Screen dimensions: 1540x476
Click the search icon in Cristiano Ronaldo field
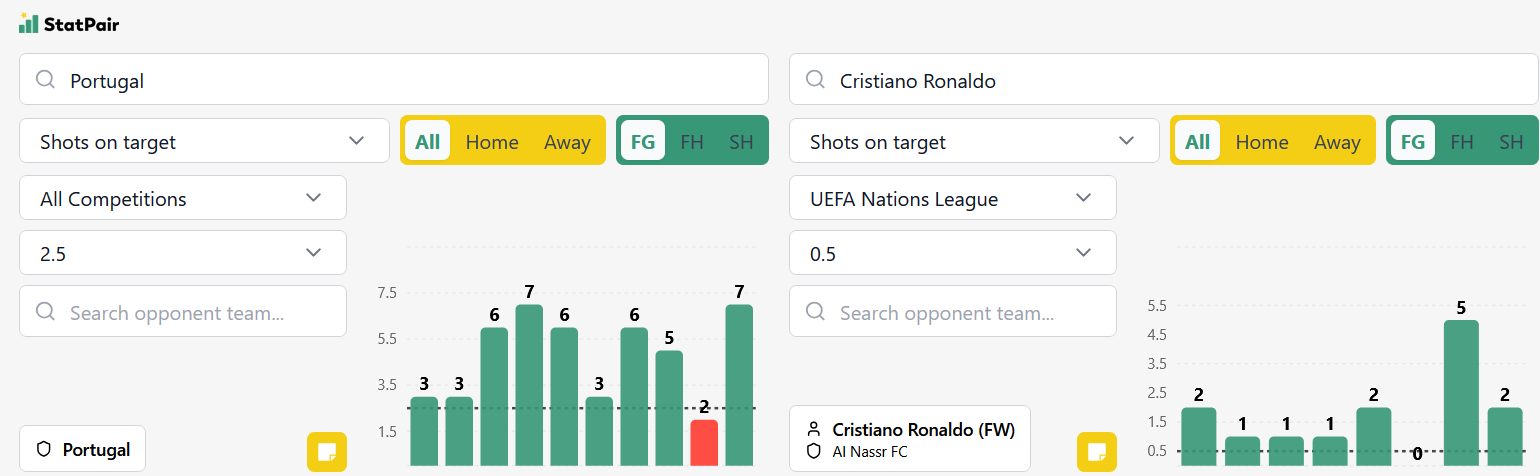(815, 80)
